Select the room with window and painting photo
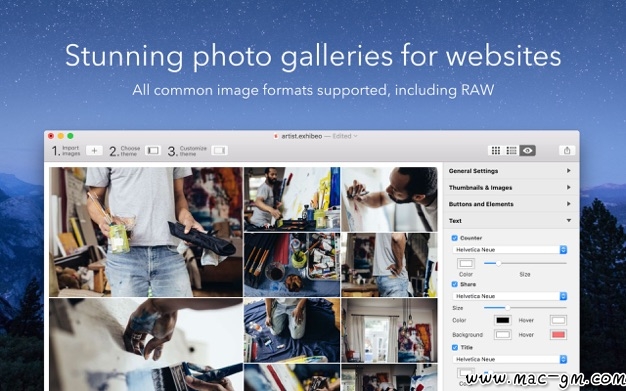This screenshot has width=626, height=391. coord(389,330)
